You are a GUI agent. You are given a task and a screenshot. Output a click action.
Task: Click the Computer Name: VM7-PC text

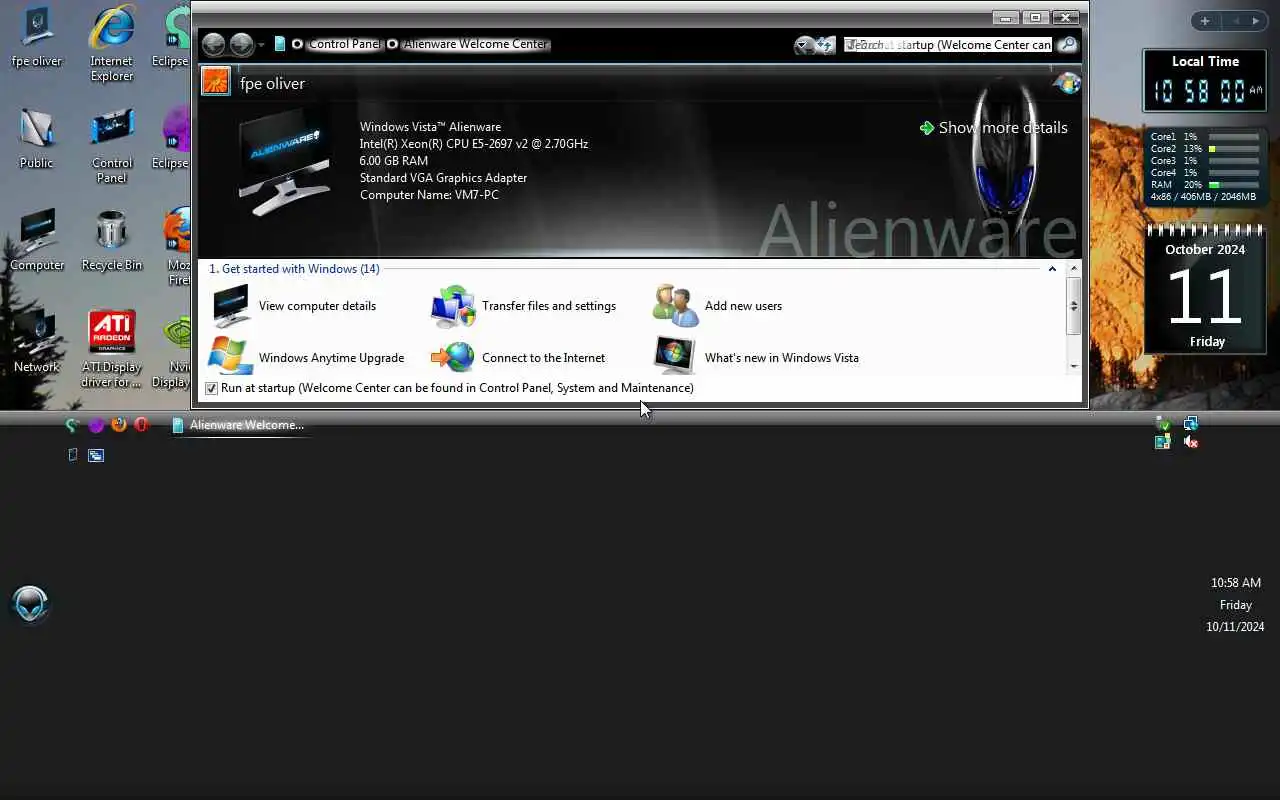tap(429, 195)
